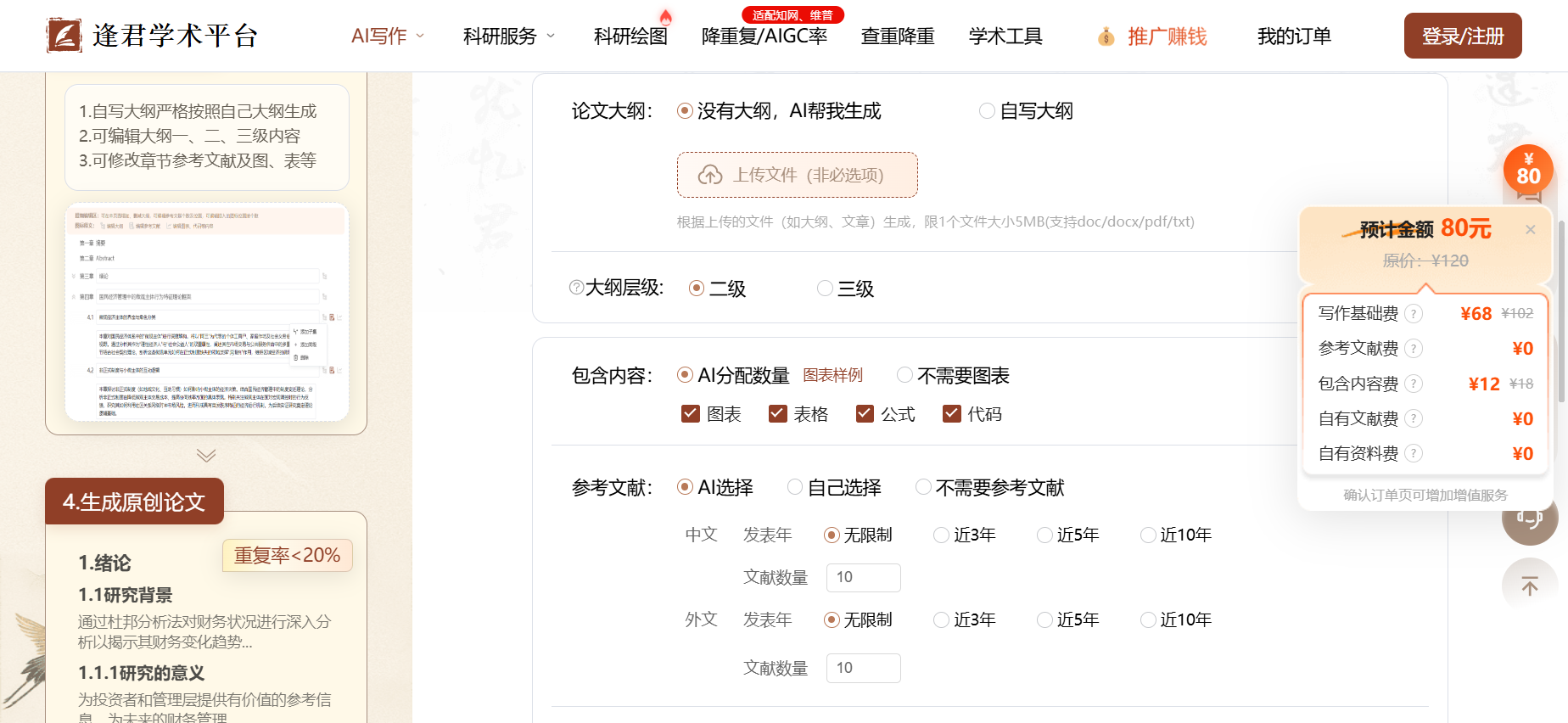Open the 图表样例 link
This screenshot has width=1568, height=723.
click(x=833, y=375)
